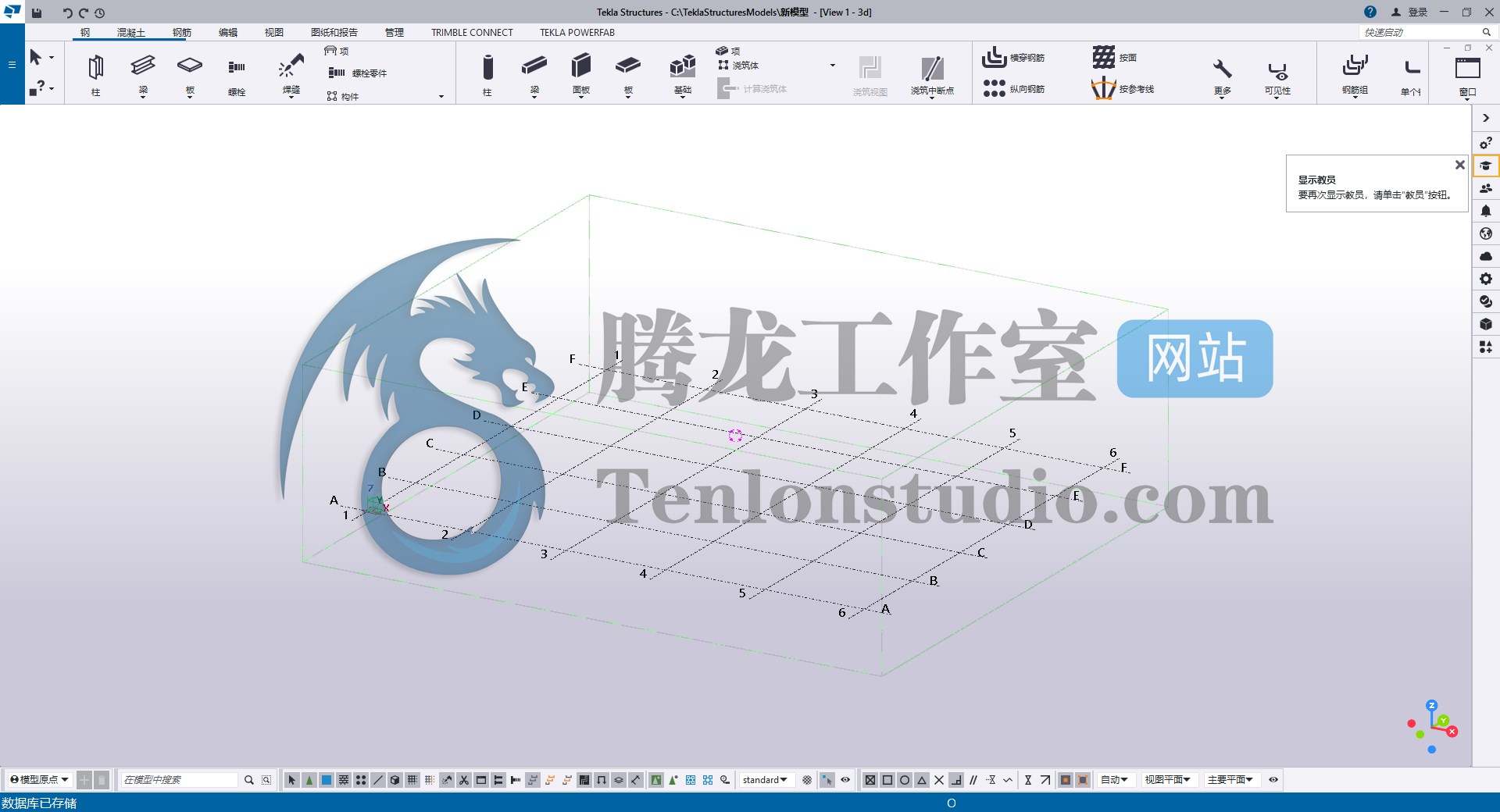Click the Undo arrow in title bar
Screen dimensions: 1500x812
point(67,12)
